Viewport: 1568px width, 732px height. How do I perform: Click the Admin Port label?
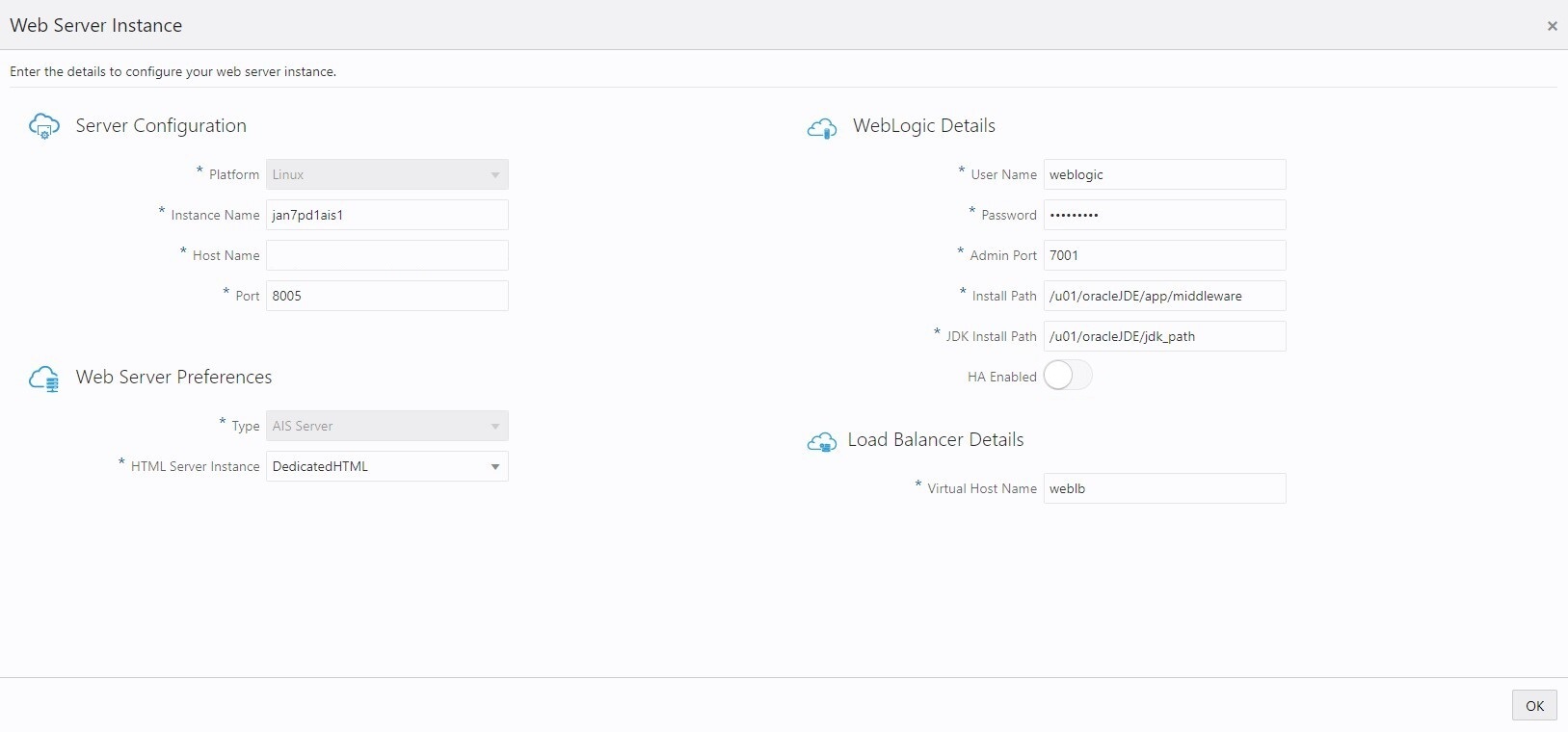[x=1003, y=256]
